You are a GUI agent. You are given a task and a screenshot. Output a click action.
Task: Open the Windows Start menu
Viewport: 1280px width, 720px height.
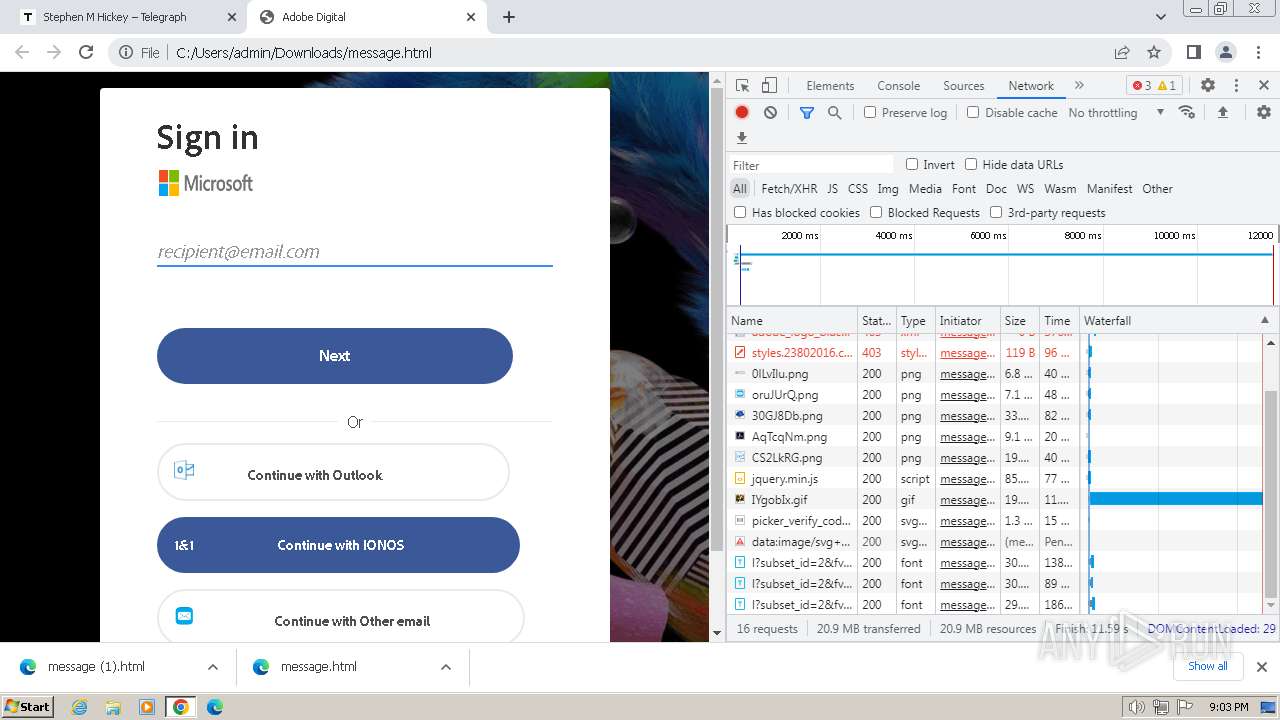pos(27,707)
